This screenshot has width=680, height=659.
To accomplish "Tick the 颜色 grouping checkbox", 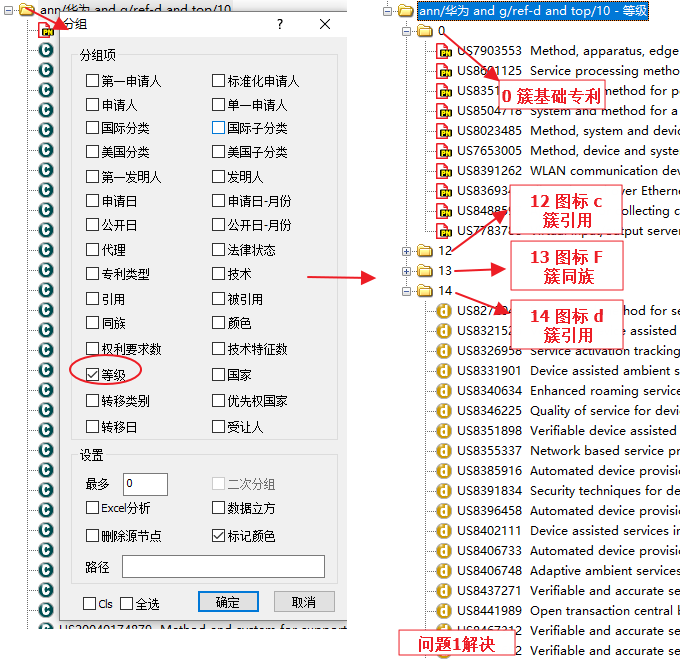I will 219,323.
